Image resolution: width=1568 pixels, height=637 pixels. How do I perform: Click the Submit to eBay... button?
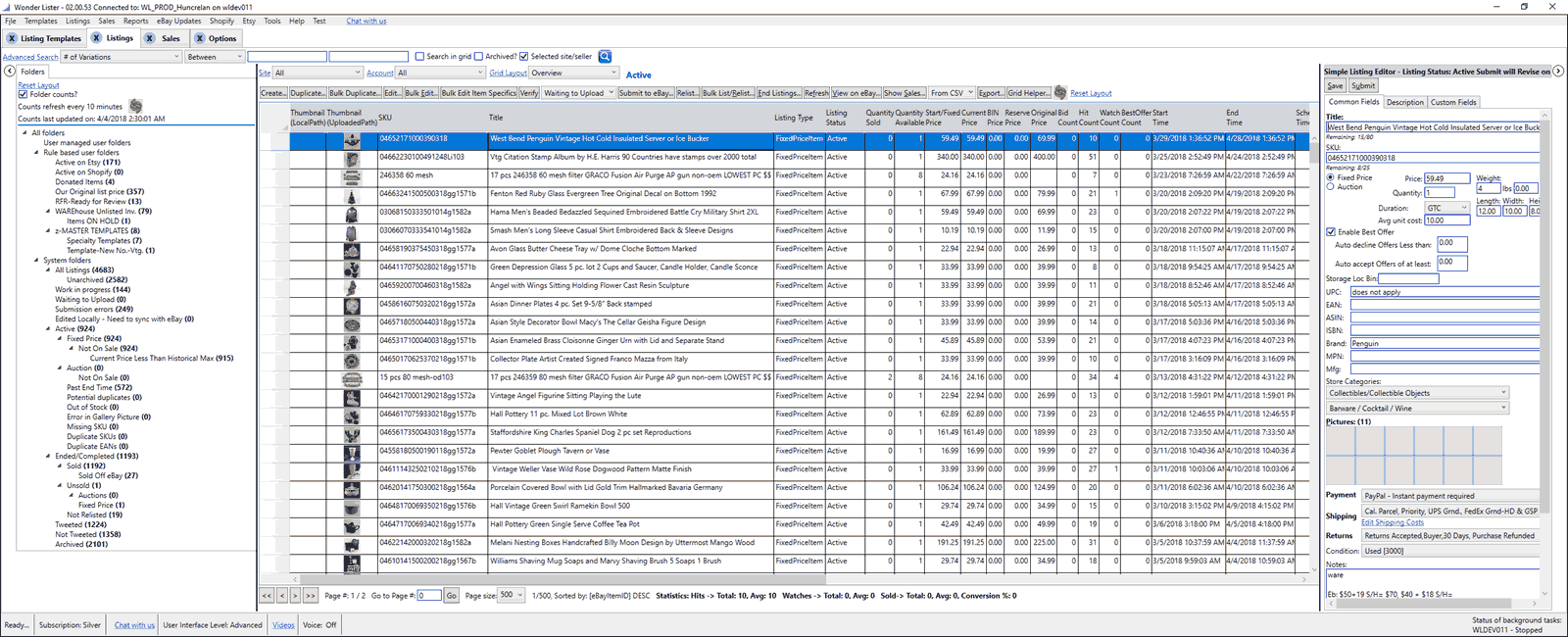646,93
